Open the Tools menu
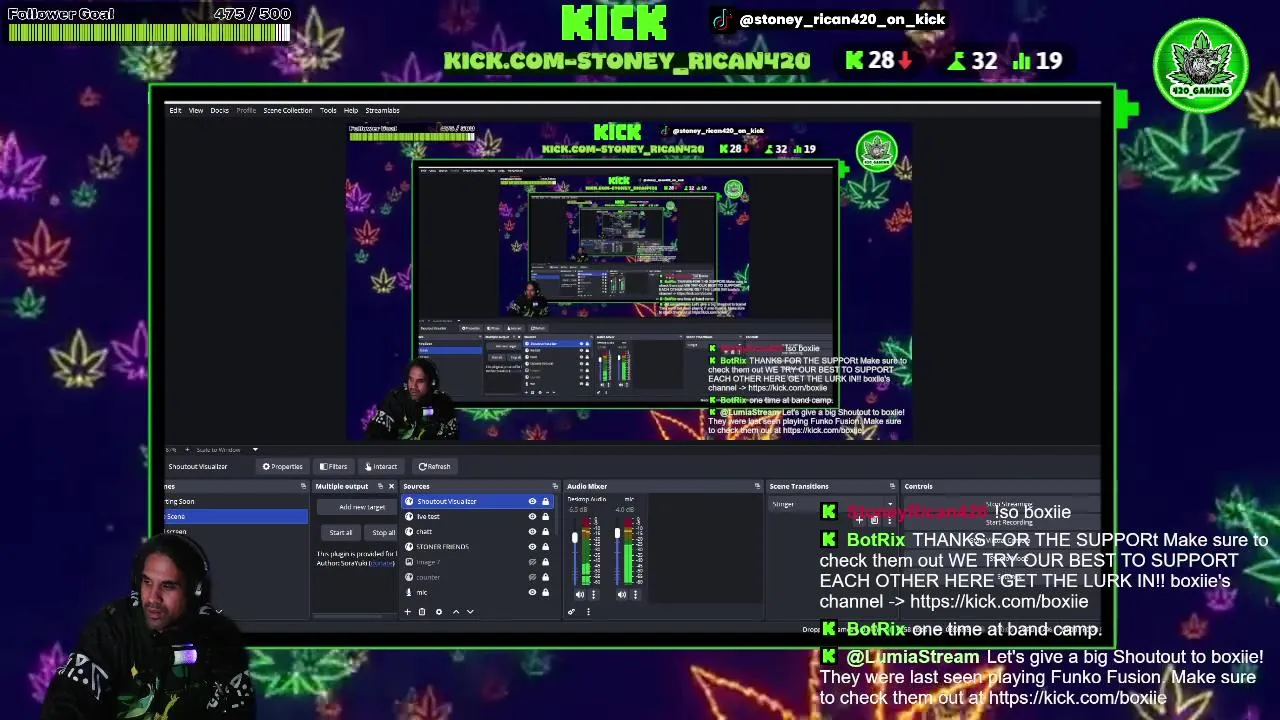The width and height of the screenshot is (1280, 720). click(x=328, y=110)
